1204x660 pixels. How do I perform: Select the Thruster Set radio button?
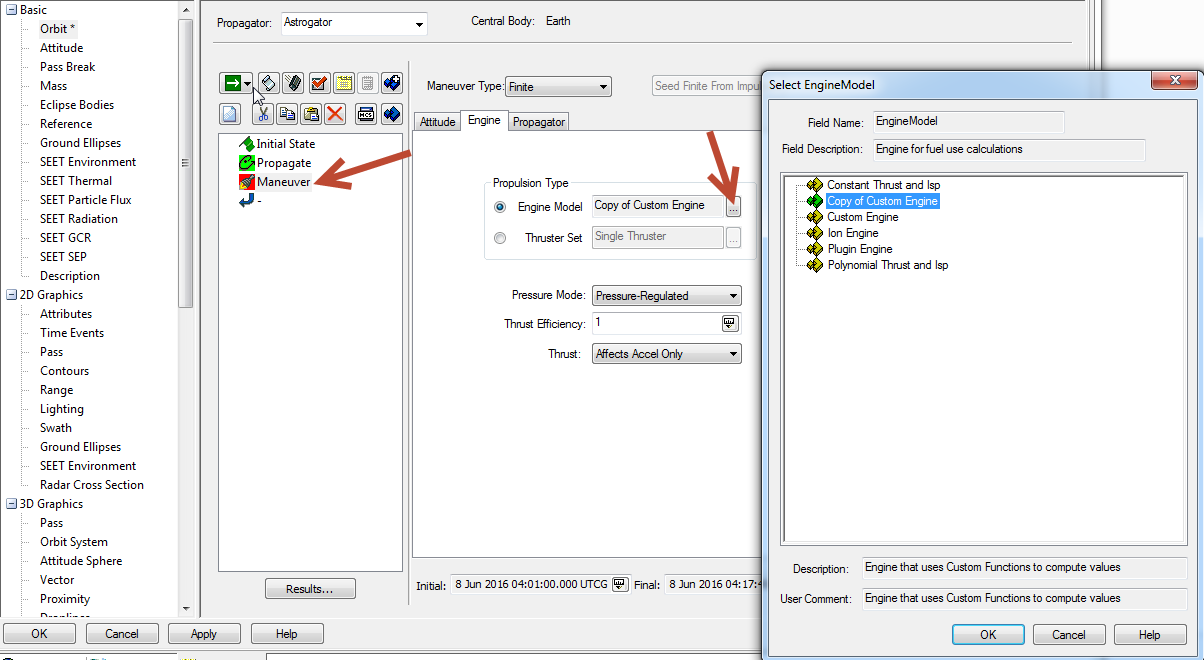pyautogui.click(x=500, y=238)
